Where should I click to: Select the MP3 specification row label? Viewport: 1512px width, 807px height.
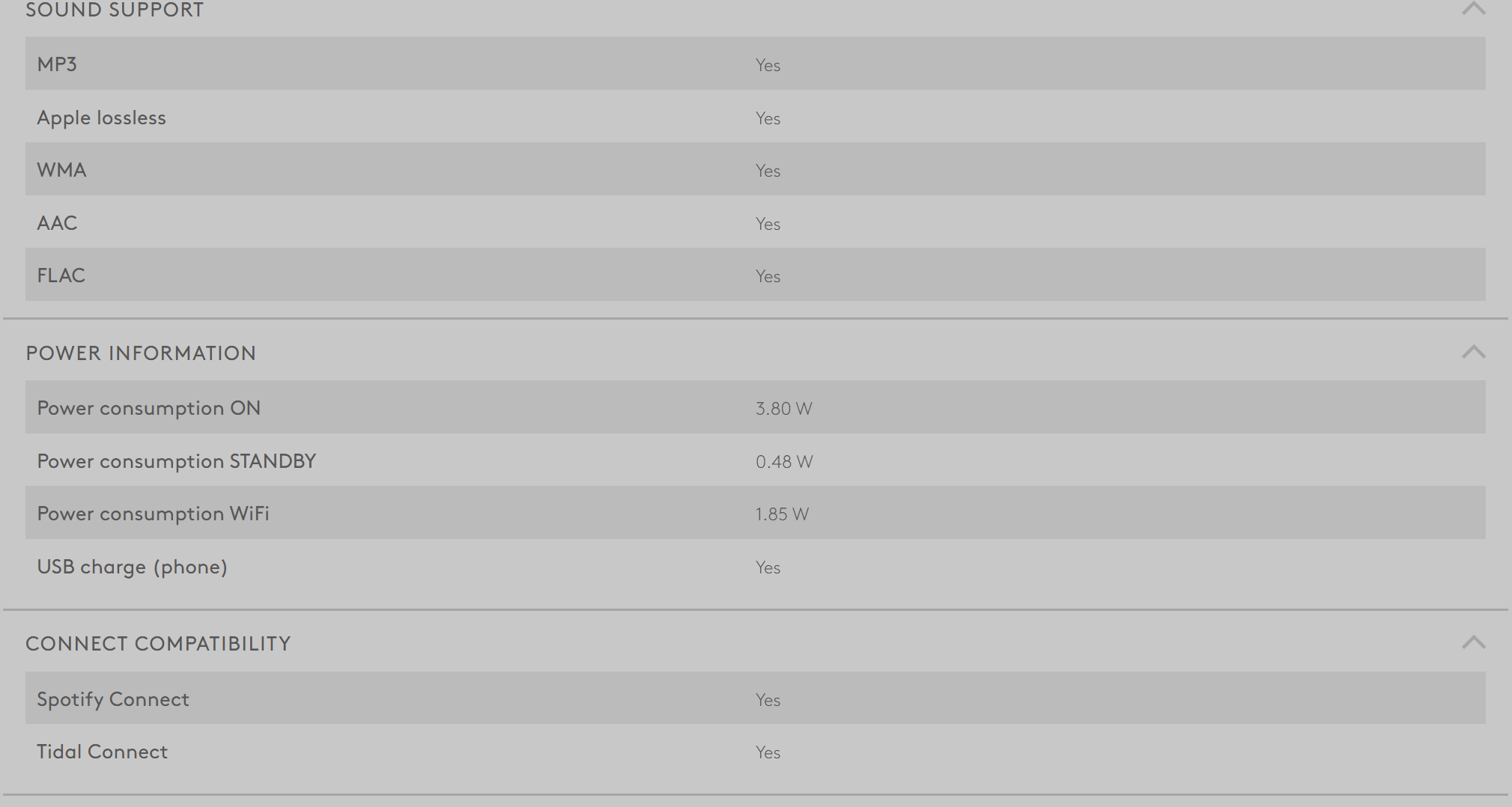(57, 64)
